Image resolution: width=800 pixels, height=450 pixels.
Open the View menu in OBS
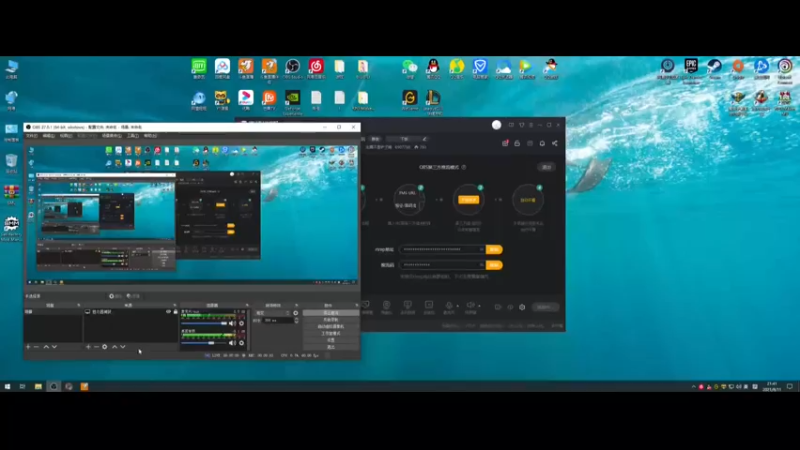[x=66, y=136]
